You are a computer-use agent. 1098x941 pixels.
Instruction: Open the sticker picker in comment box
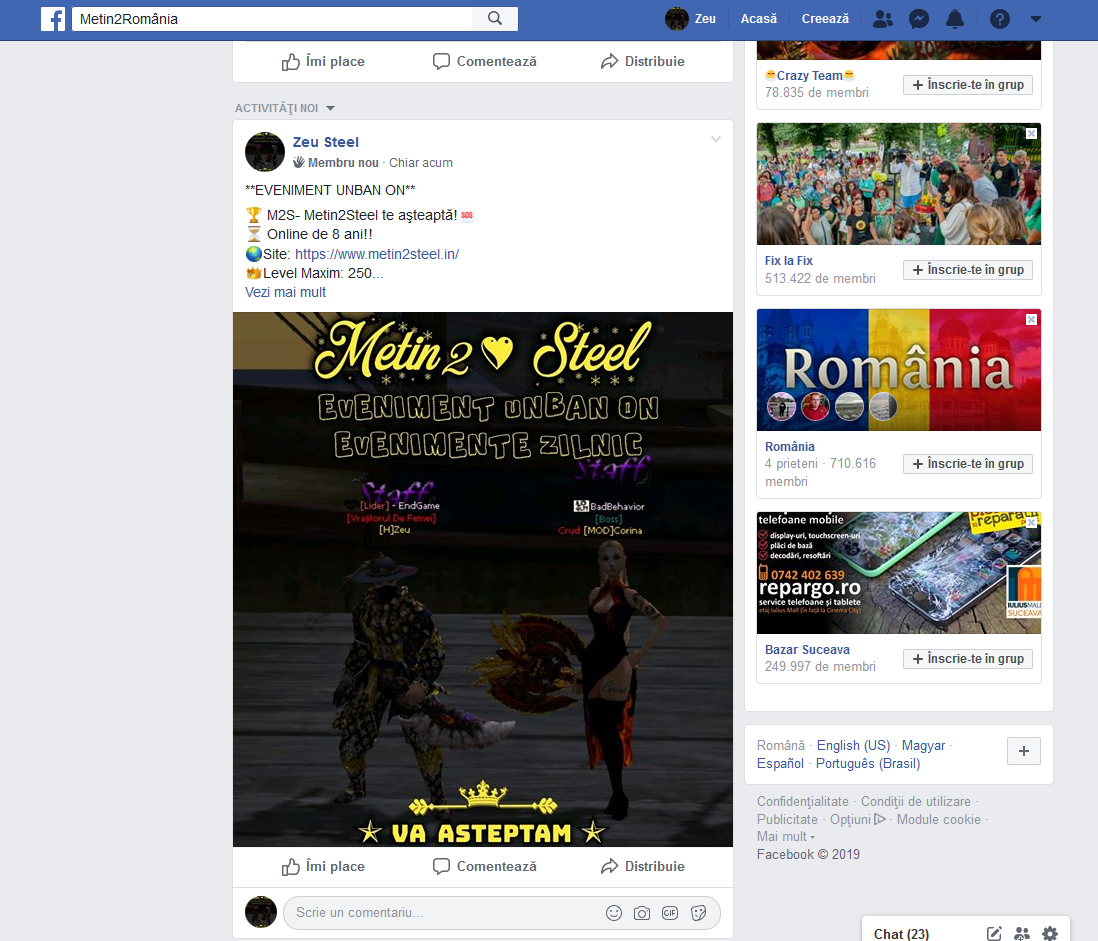(698, 913)
